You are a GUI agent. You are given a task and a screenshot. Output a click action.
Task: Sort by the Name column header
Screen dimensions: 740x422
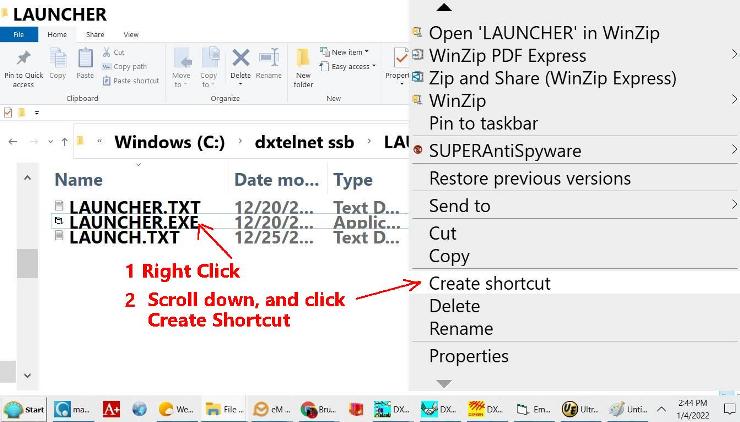[79, 180]
